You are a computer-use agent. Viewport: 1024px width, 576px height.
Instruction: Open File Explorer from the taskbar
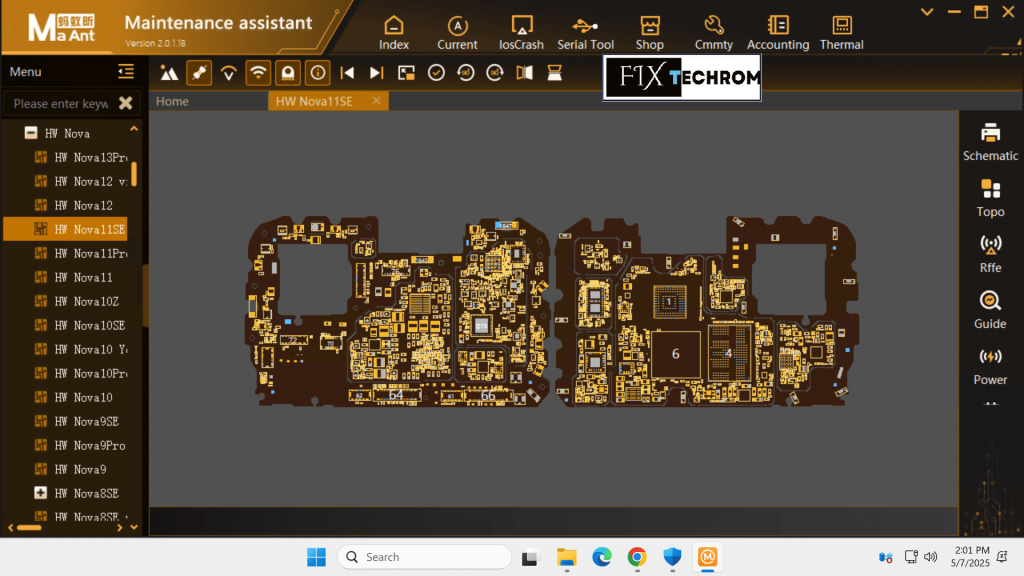[x=566, y=557]
